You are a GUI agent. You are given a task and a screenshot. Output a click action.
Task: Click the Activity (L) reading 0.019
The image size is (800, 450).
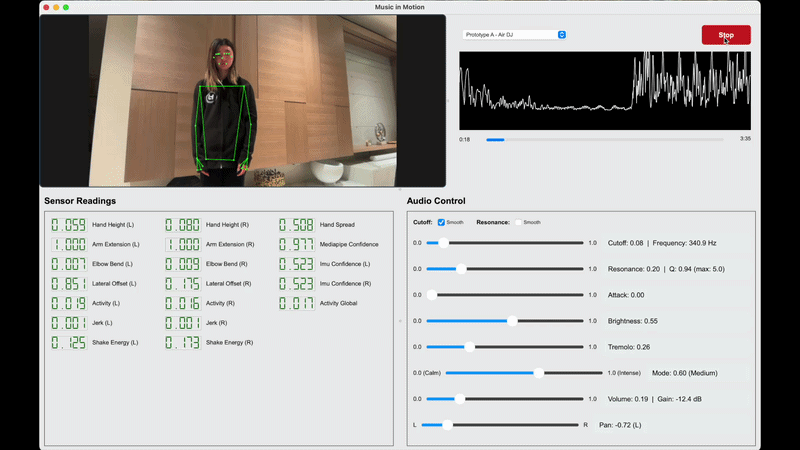click(69, 303)
